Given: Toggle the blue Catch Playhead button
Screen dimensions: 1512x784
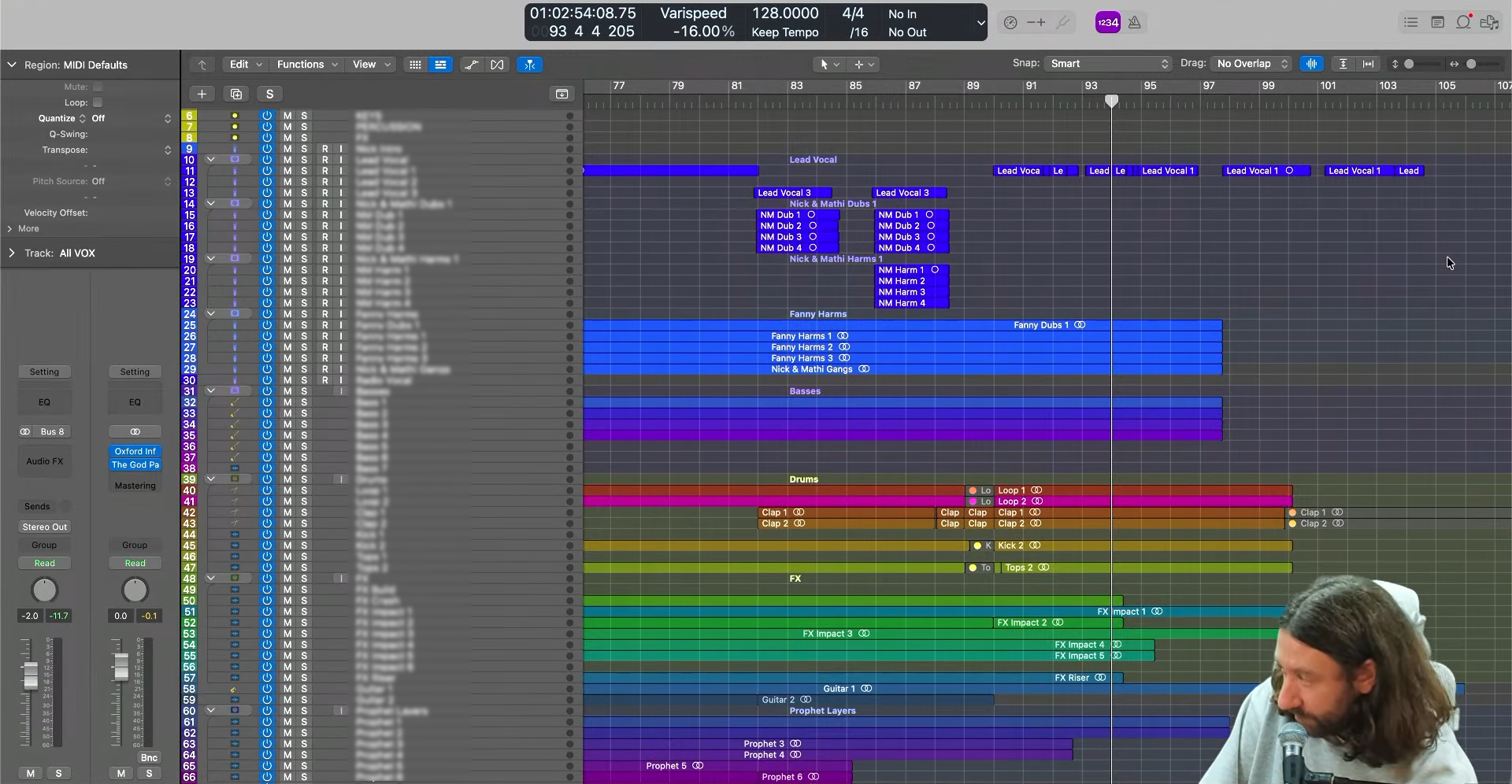Looking at the screenshot, I should click(x=530, y=65).
